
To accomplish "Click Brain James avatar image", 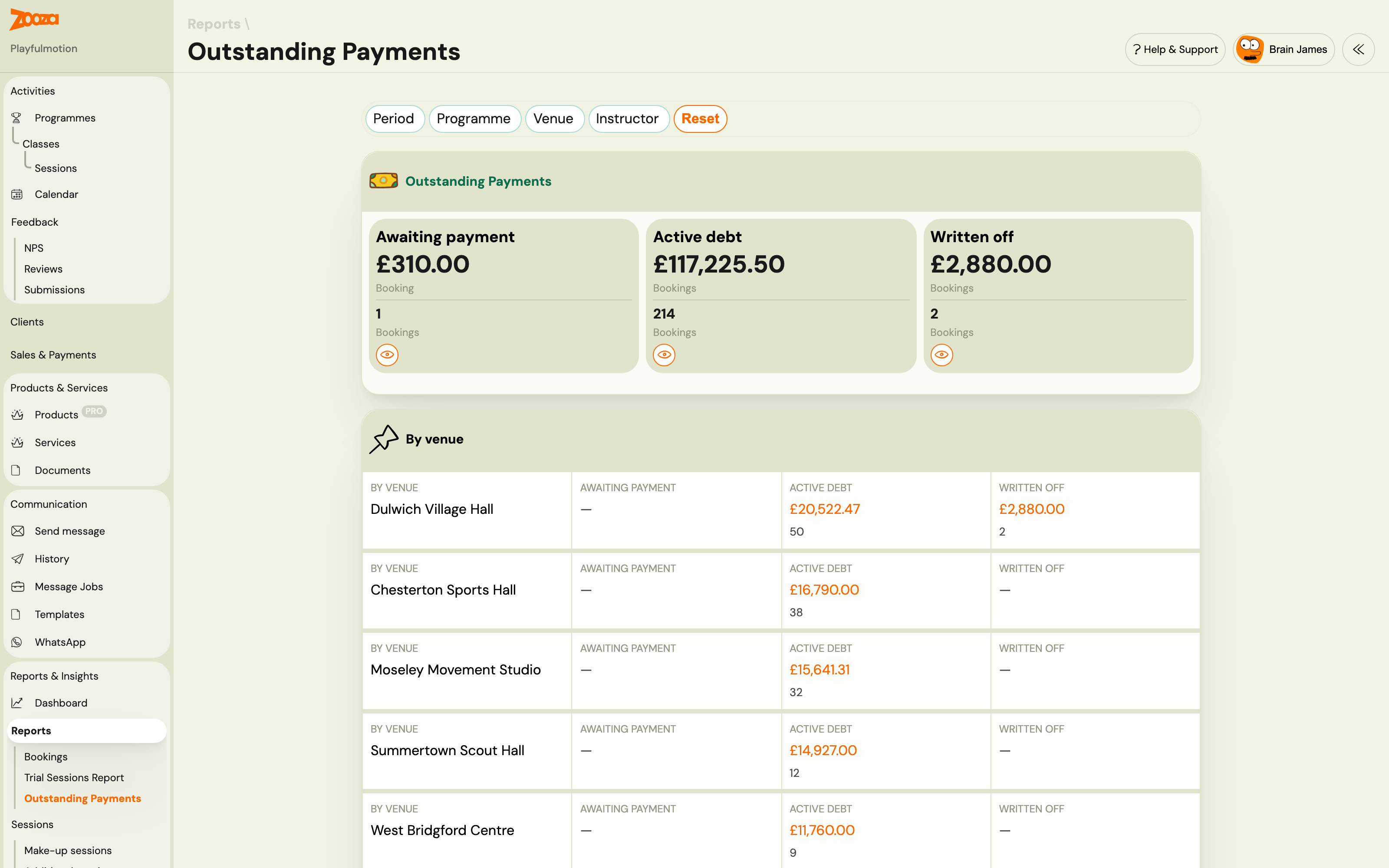I will point(1250,49).
